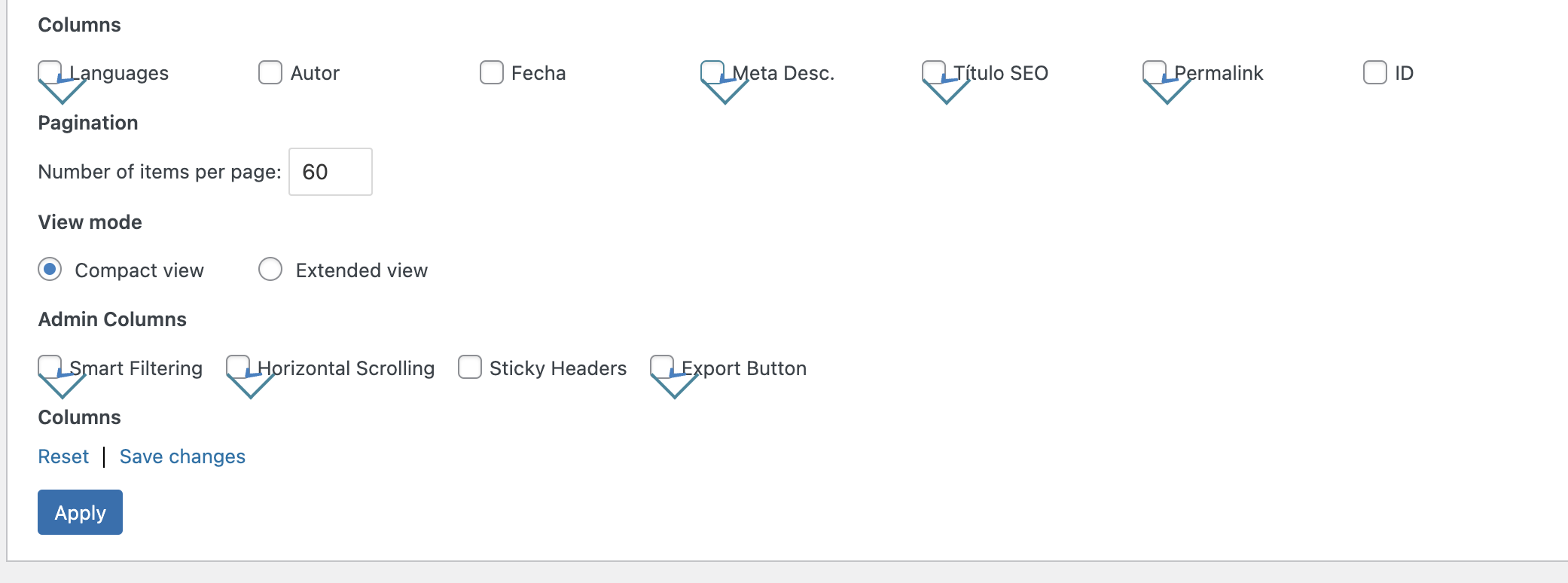Click the Reset link
The width and height of the screenshot is (1568, 583).
click(x=63, y=456)
